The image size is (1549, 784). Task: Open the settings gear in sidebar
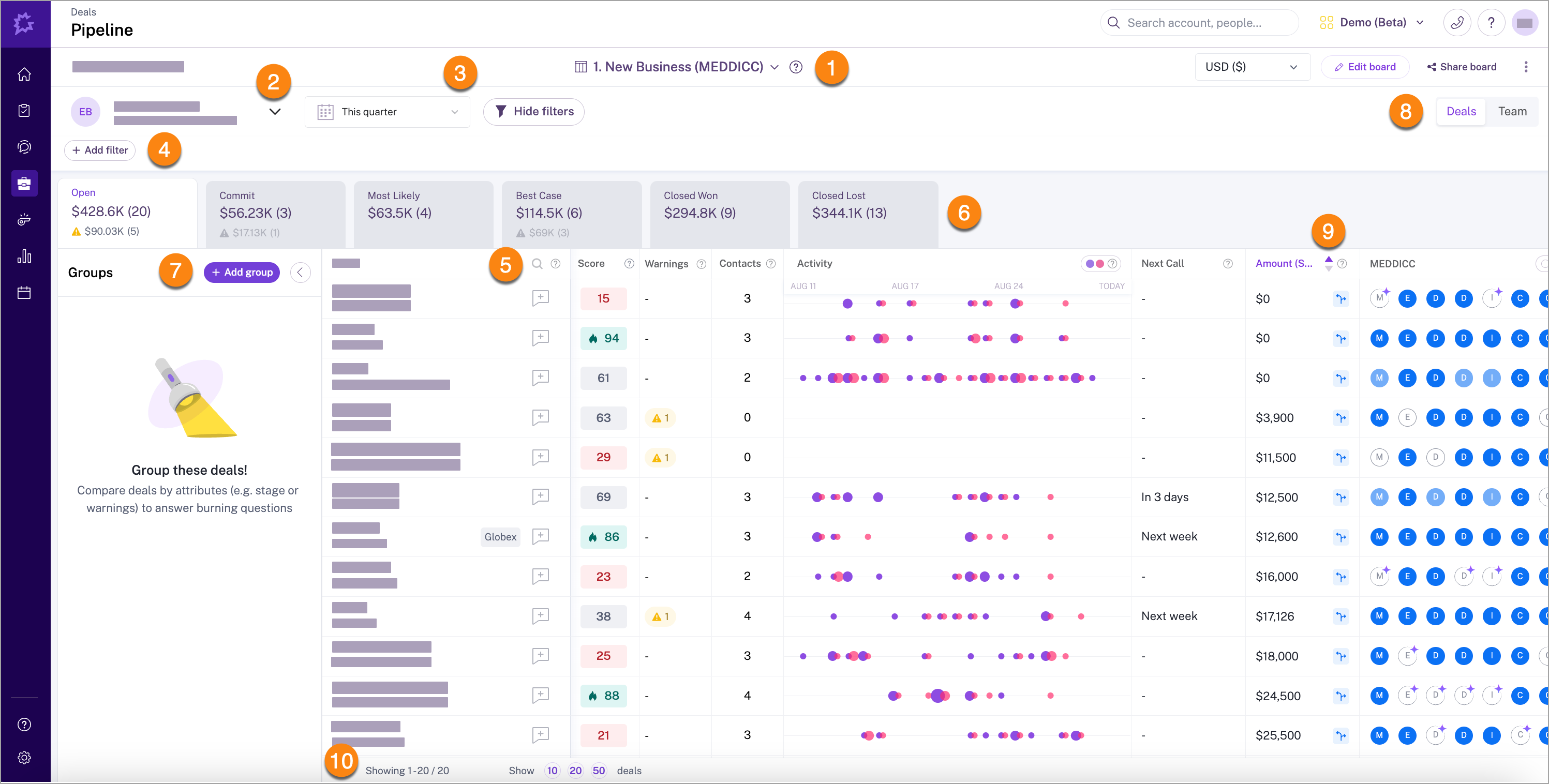[x=24, y=758]
